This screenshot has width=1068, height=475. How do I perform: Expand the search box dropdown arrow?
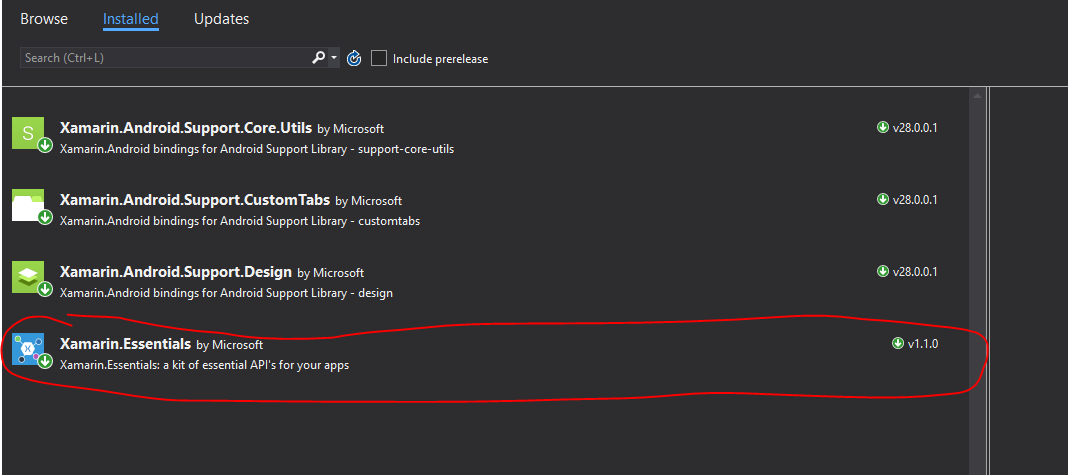click(x=334, y=58)
